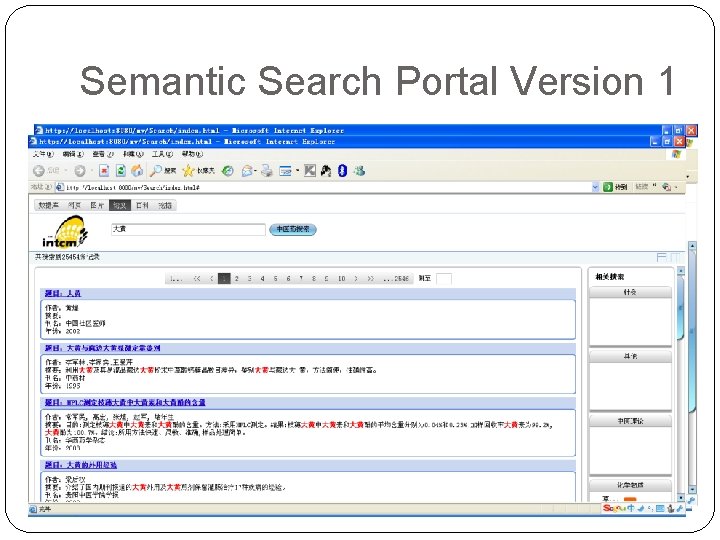Switch to the second search category tab
Screen dimensions: 720x540
(74, 205)
